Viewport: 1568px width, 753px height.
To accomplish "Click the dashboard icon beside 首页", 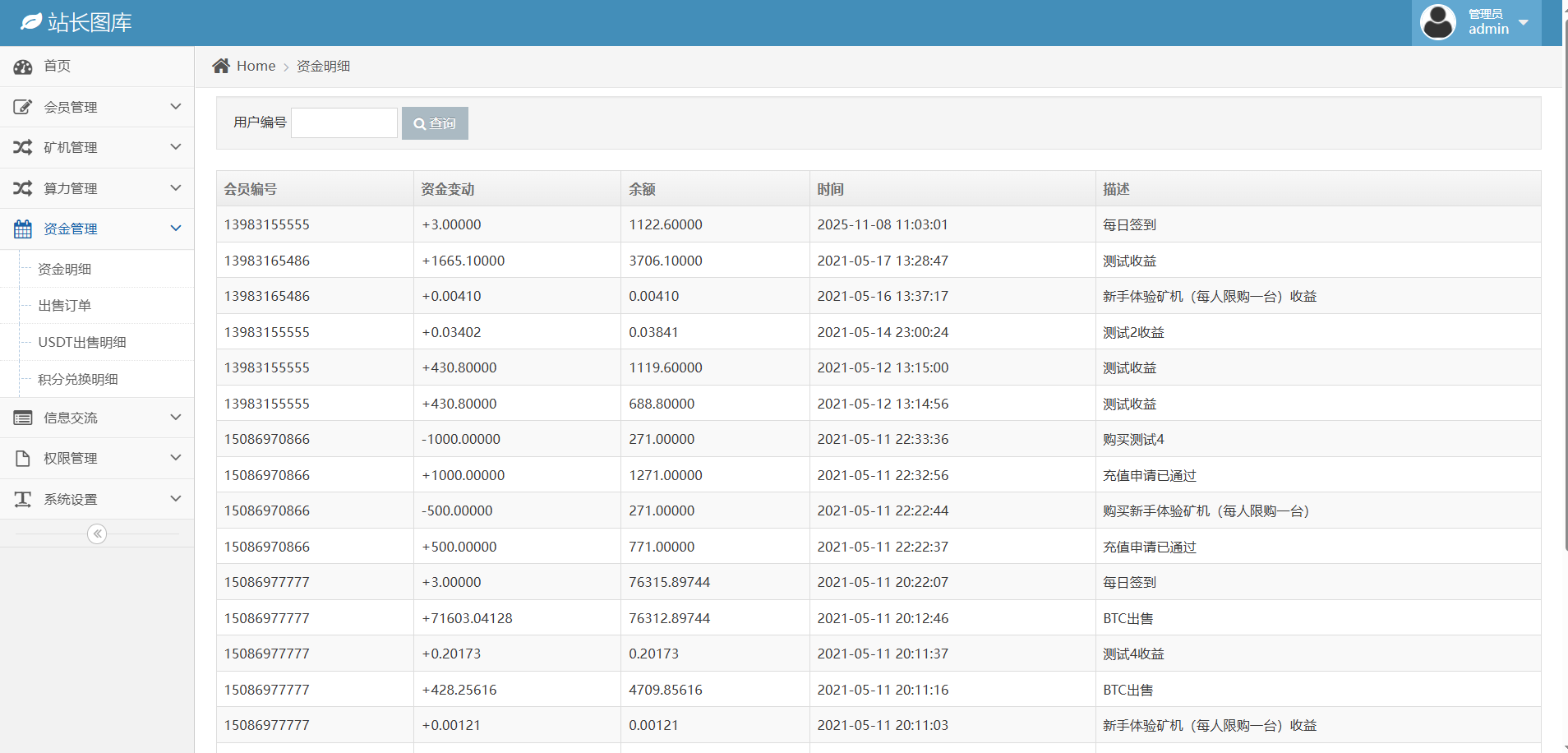I will (x=23, y=67).
